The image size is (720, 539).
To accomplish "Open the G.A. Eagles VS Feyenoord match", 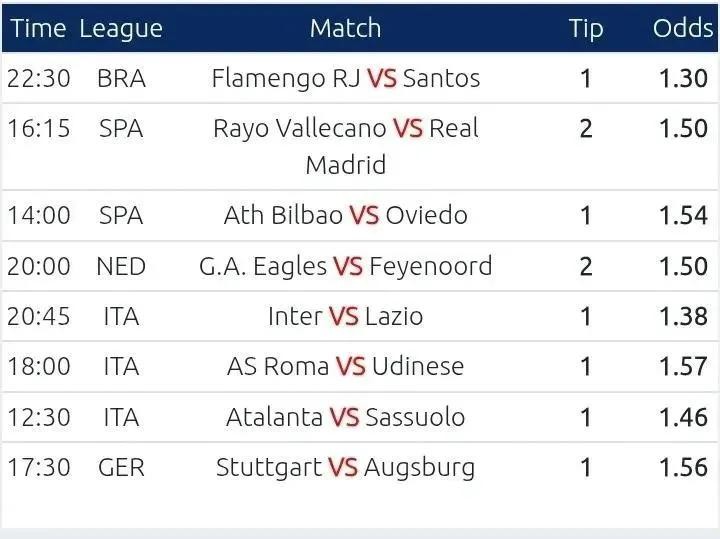I will pos(345,266).
